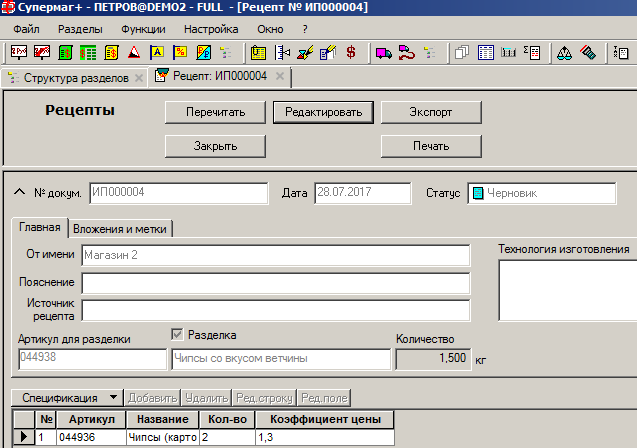Open the blue lined table toolbar icon
This screenshot has height=448, width=637.
485,52
